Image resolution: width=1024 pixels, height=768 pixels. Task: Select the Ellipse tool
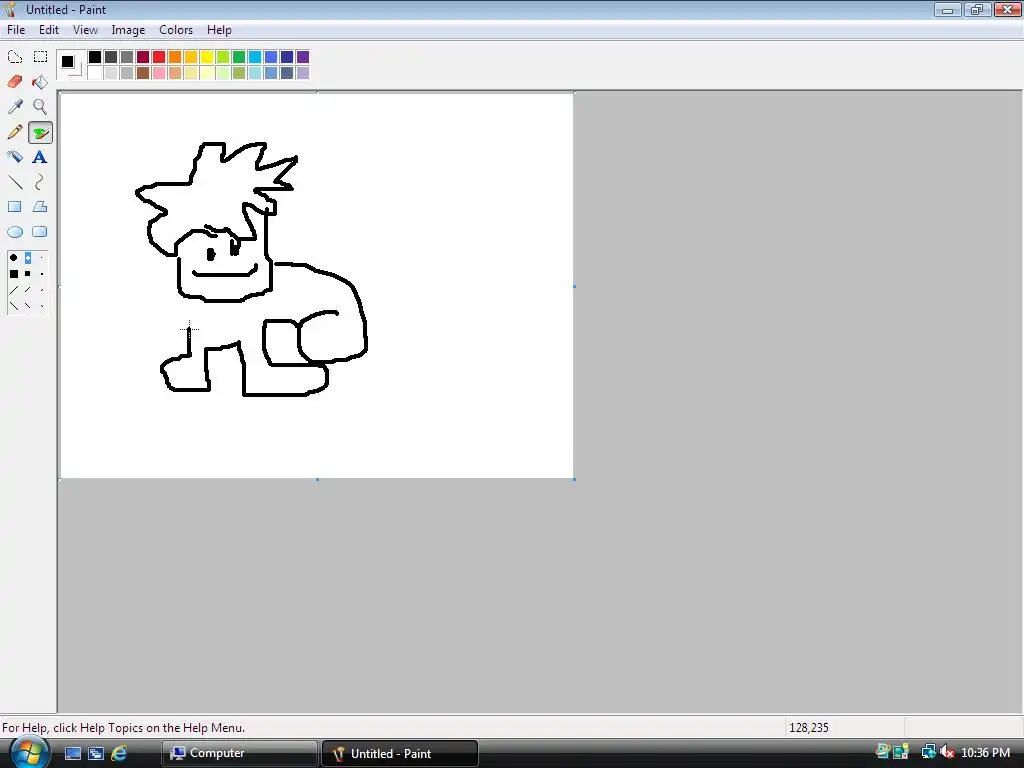(14, 232)
